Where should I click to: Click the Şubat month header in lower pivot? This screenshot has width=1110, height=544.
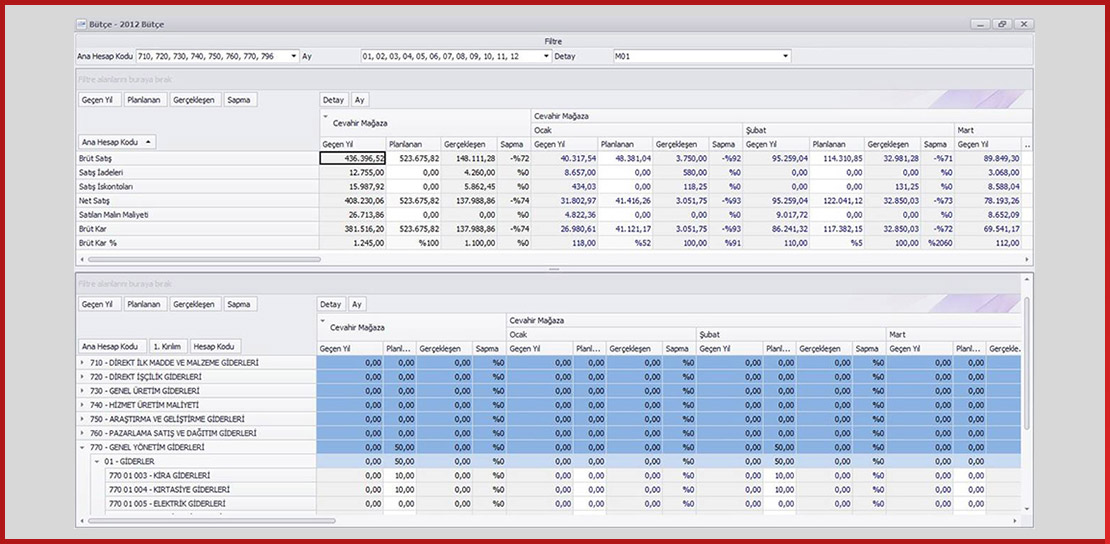(791, 334)
